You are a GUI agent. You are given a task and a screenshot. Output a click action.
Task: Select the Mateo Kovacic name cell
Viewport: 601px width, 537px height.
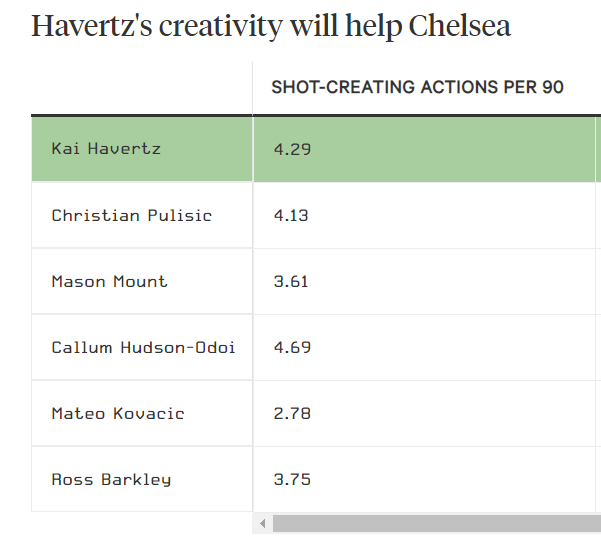[x=142, y=414]
